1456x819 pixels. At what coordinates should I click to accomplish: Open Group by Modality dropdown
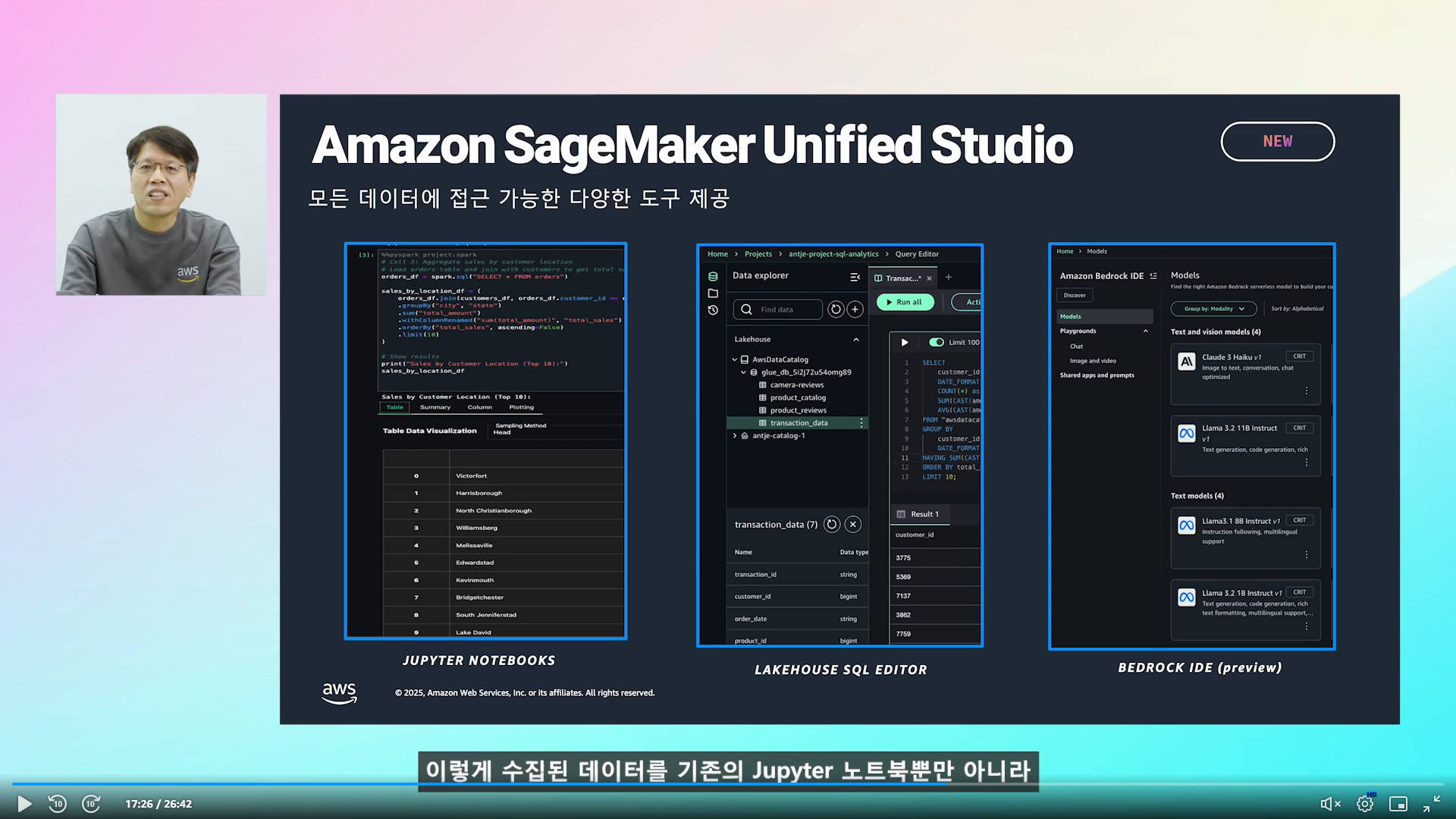click(1213, 309)
